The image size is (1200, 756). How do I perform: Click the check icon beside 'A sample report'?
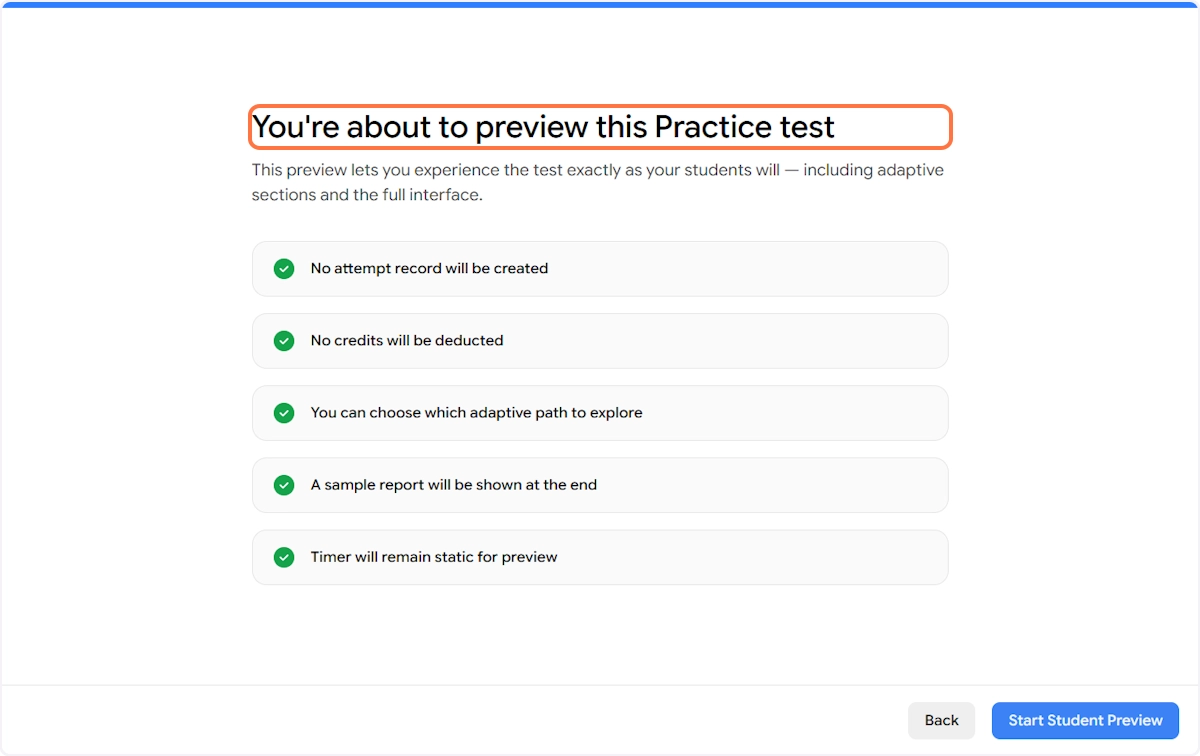pos(284,485)
